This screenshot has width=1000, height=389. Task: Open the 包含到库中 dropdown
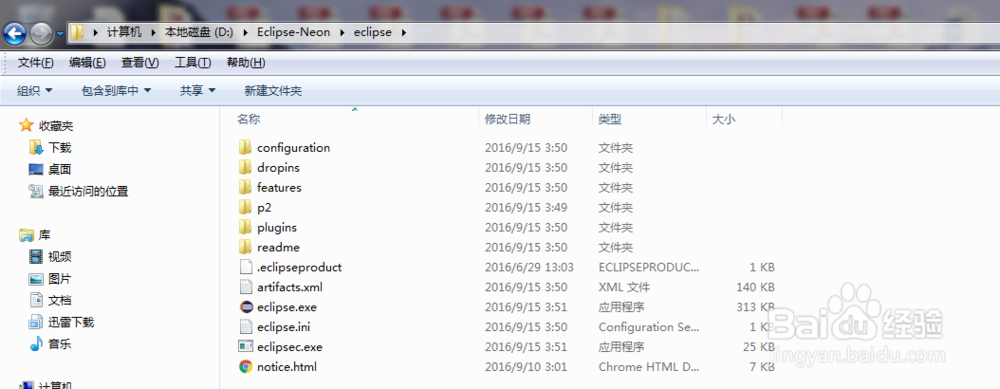(x=116, y=91)
